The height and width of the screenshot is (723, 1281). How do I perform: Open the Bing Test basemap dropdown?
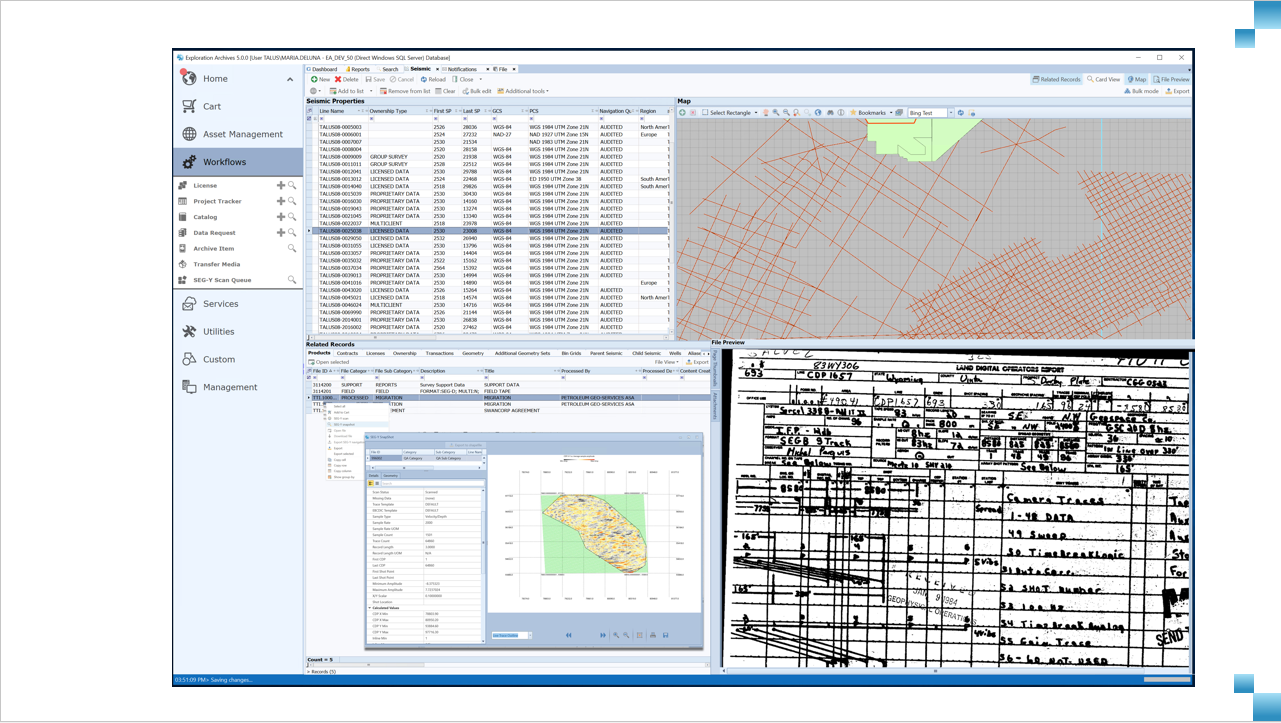pos(950,113)
